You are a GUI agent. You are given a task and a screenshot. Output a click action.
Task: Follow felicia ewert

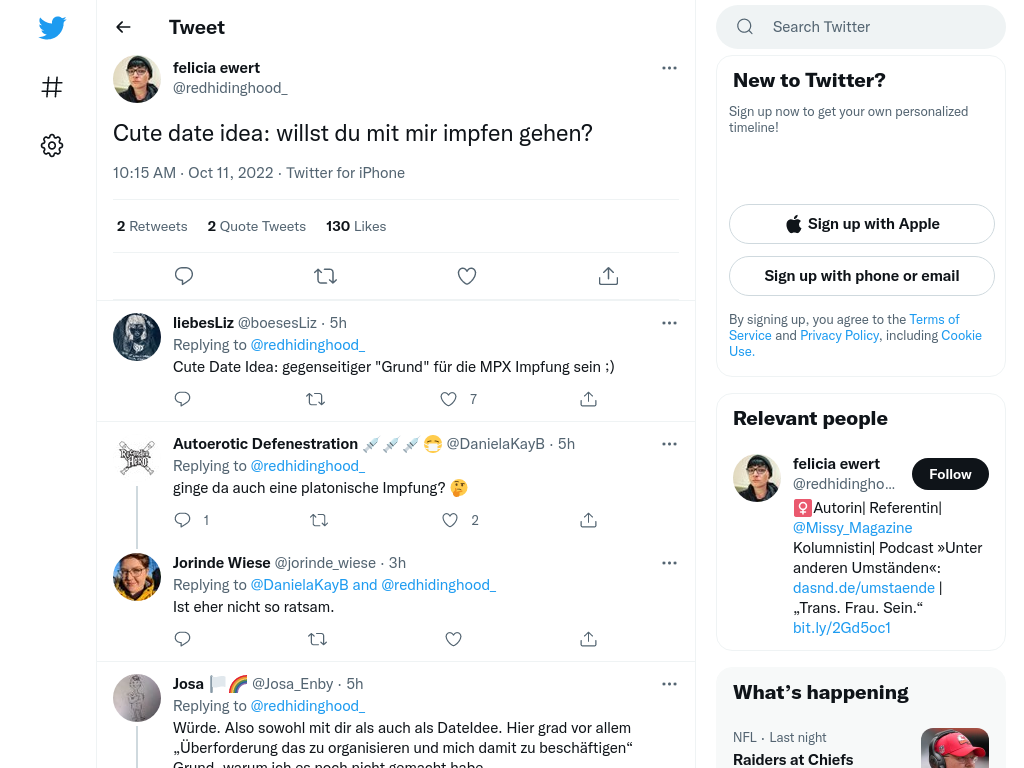point(950,474)
